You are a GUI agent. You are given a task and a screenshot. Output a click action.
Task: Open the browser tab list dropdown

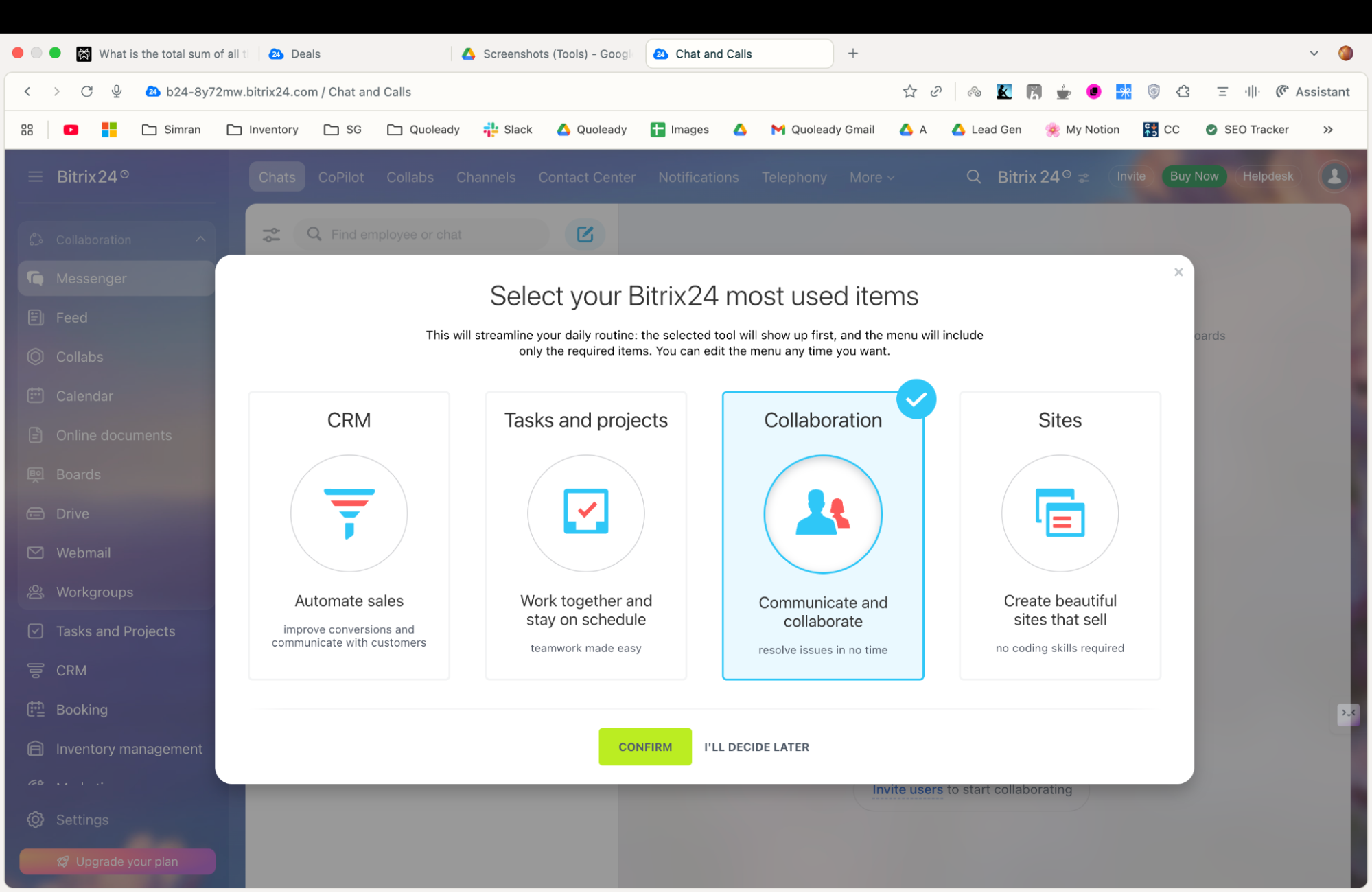coord(1314,53)
